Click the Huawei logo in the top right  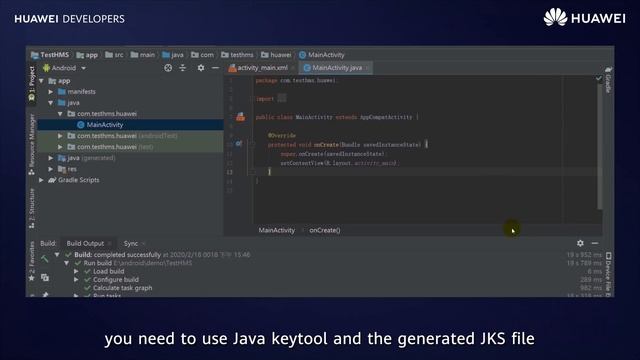click(x=584, y=18)
